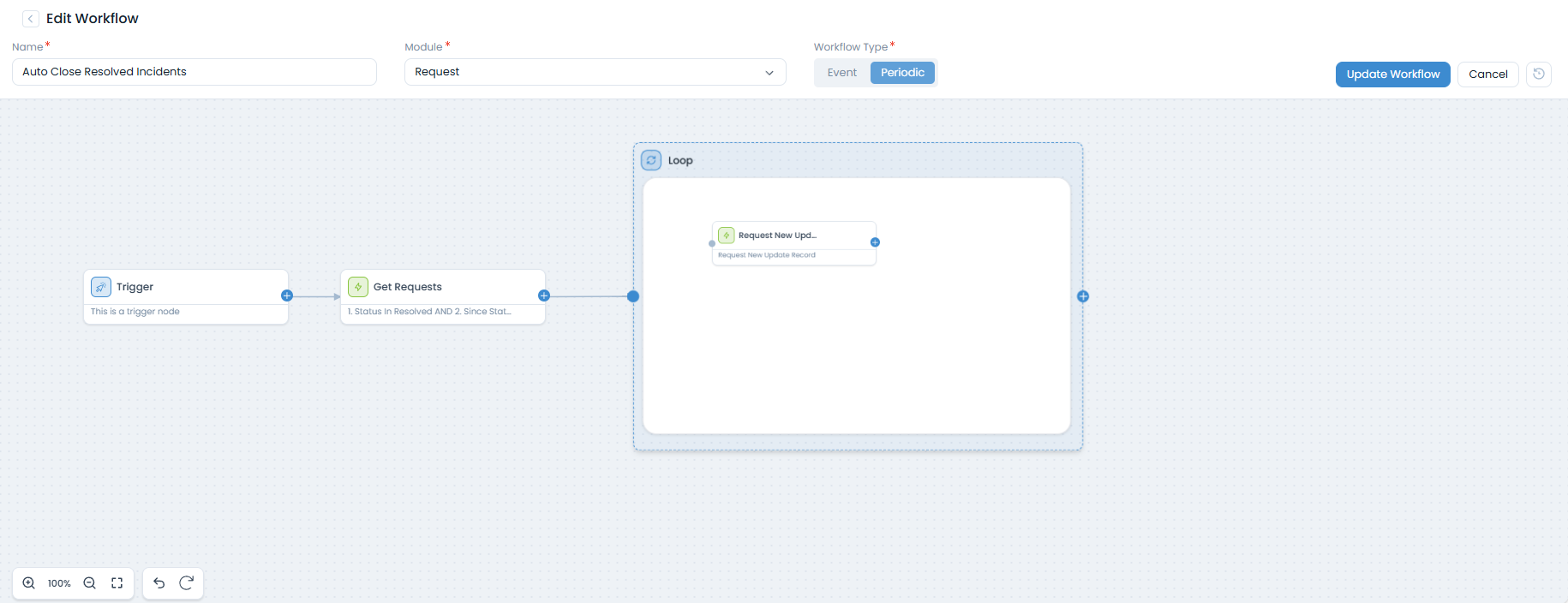Click the Module dropdown chevron arrow
The width and height of the screenshot is (1568, 603).
coord(769,73)
